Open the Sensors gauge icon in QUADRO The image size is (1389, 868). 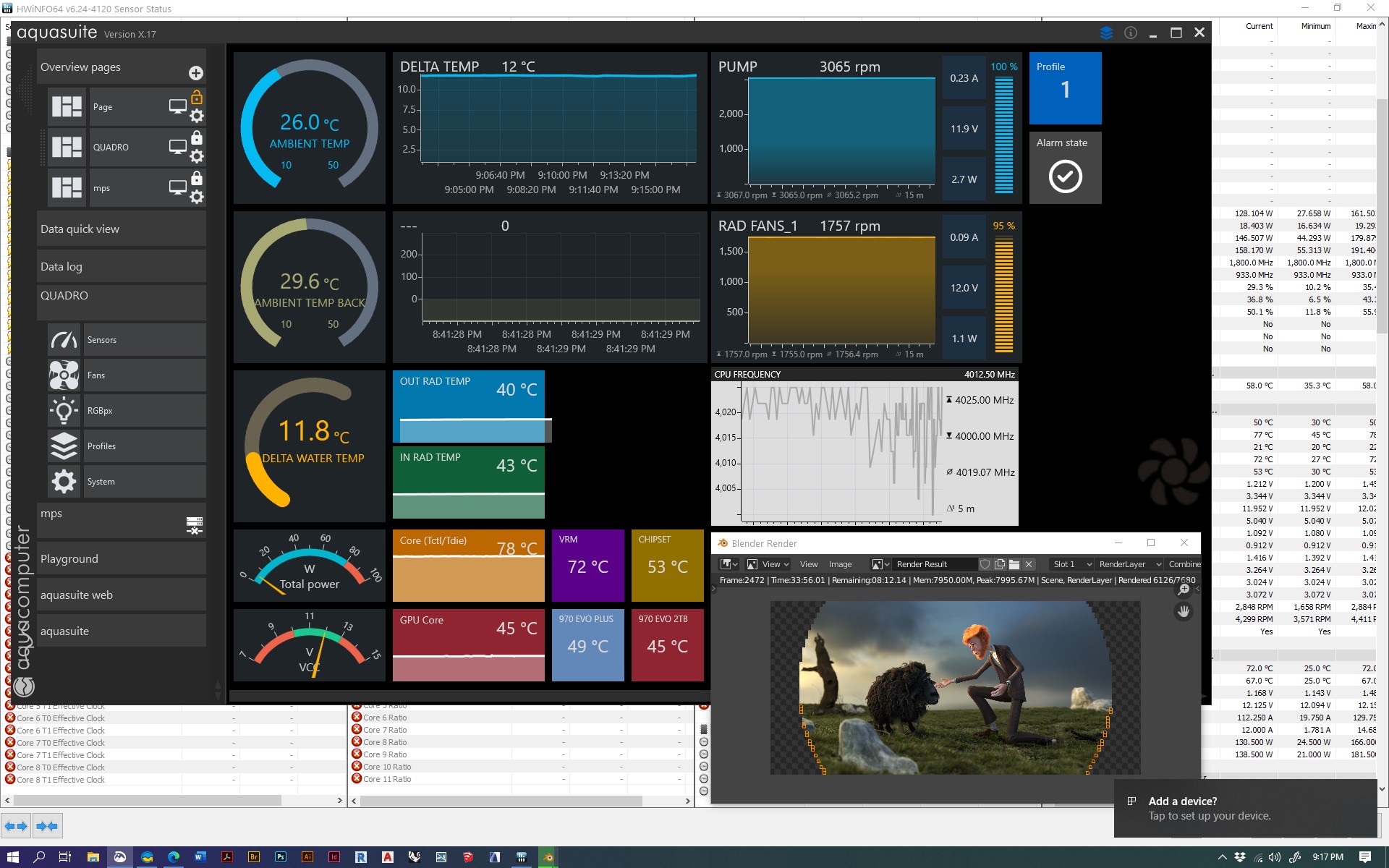pyautogui.click(x=64, y=339)
